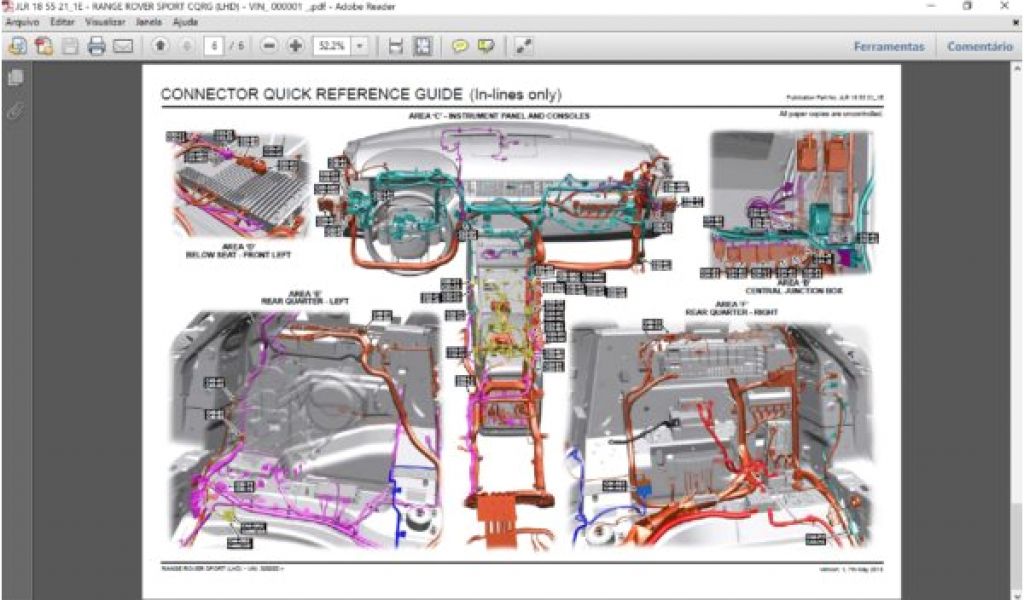Open the Ferramentas pane
1024x600 pixels.
click(888, 46)
